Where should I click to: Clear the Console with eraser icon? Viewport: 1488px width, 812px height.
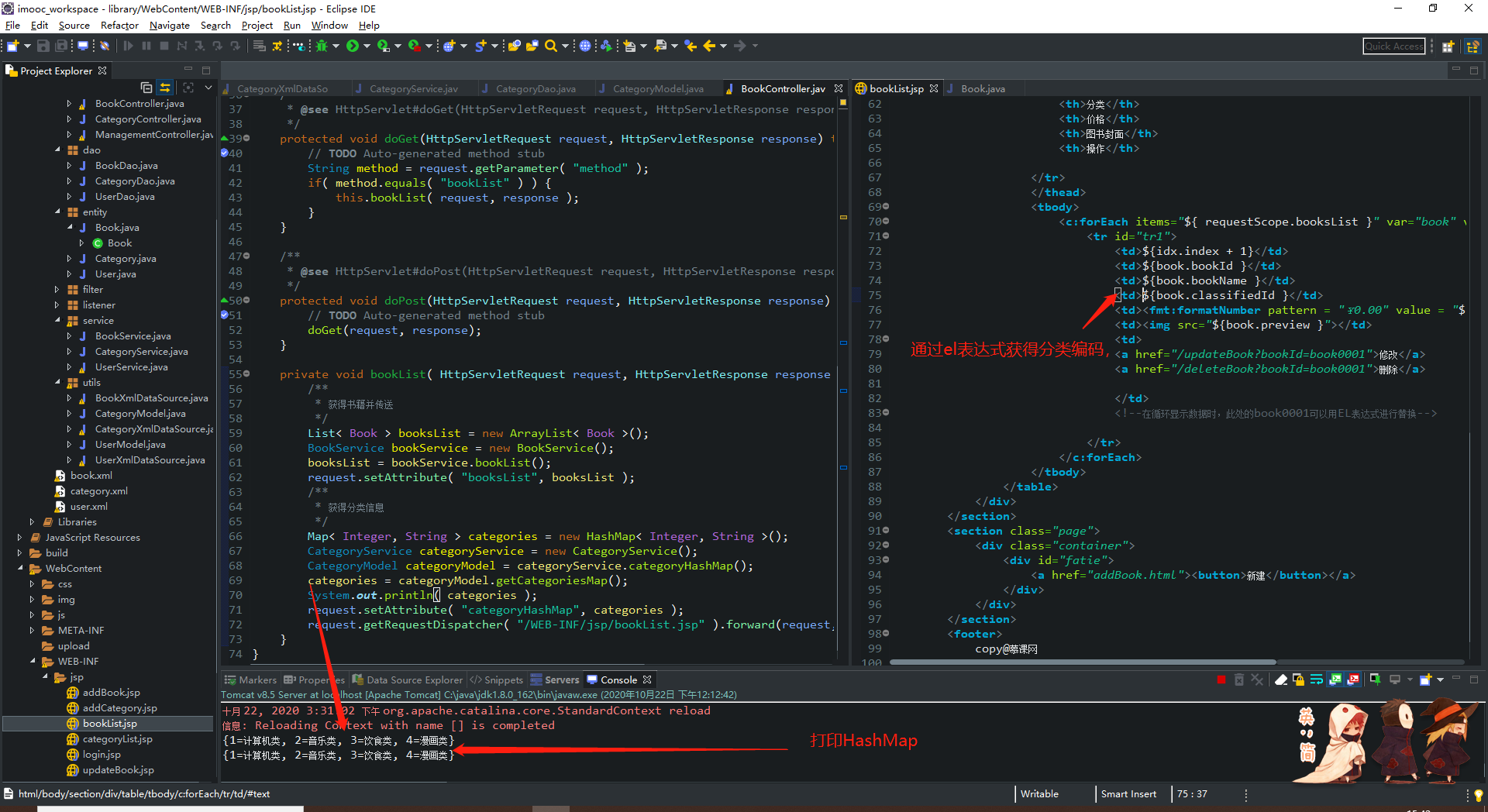[1281, 680]
